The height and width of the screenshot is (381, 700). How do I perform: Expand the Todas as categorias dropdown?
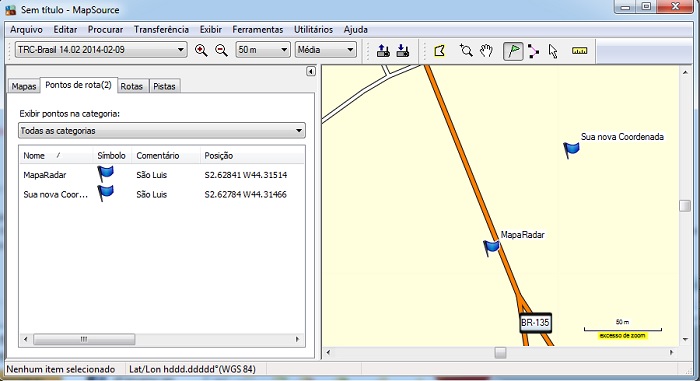click(x=162, y=131)
